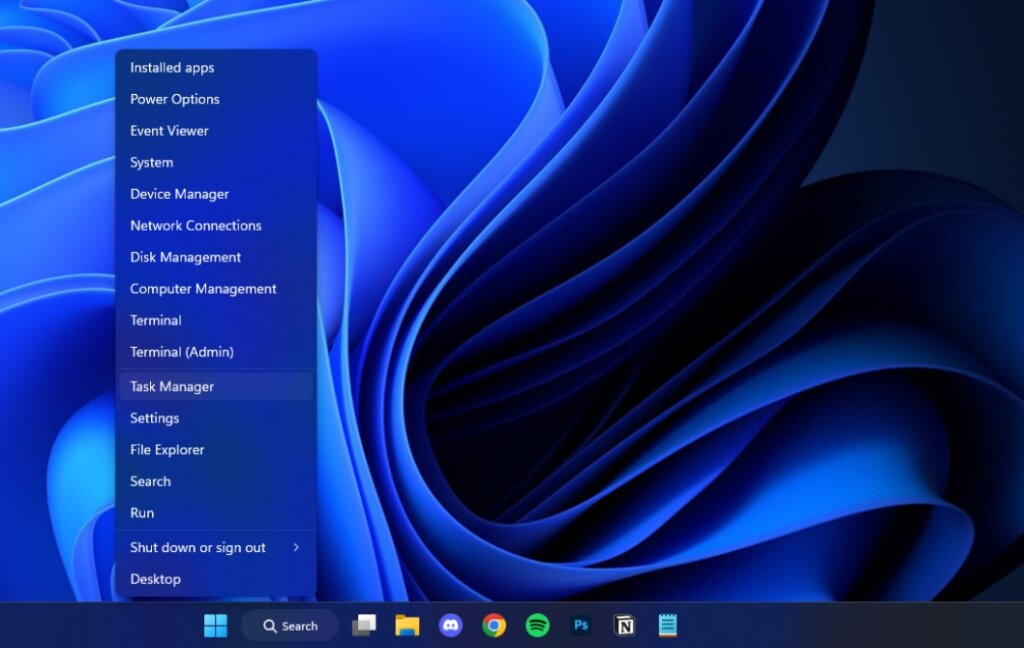Open the Windows Start button
Screen dimensions: 1024x648
[x=216, y=625]
